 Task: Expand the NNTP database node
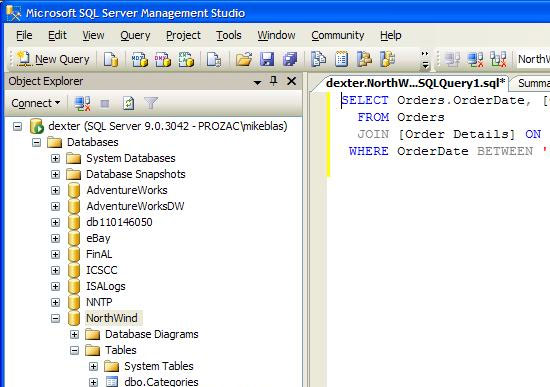pyautogui.click(x=55, y=302)
